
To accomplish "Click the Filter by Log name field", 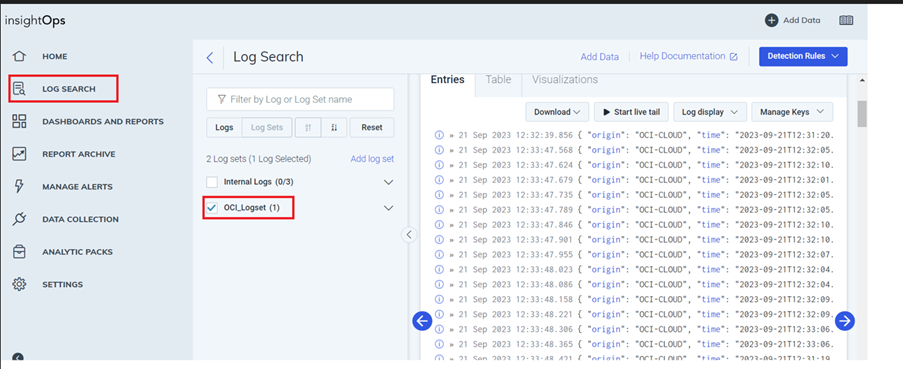I will pos(300,99).
